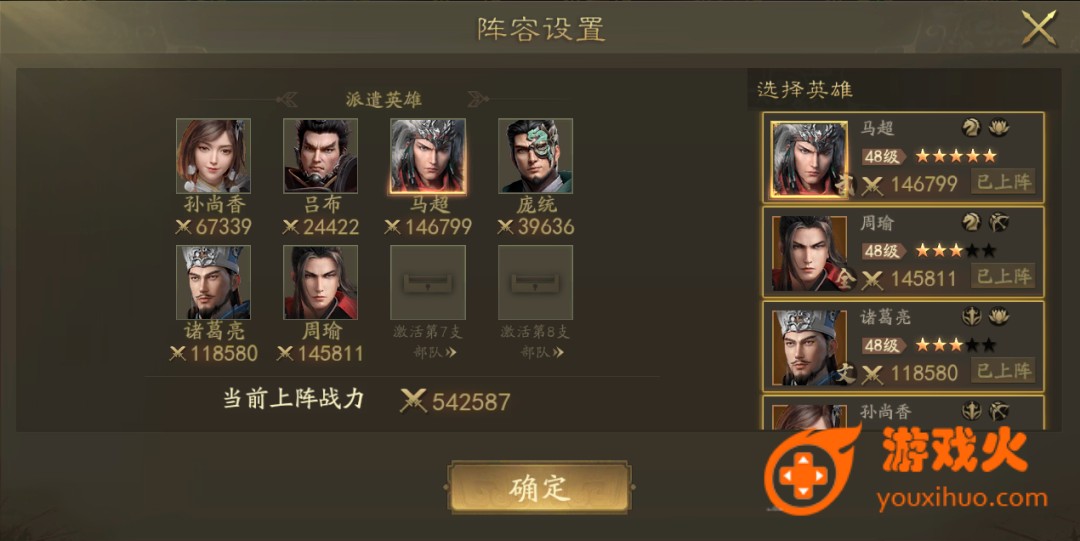Screen dimensions: 1080x541
Task: Activate the locked 8th troop slot
Action: coord(536,283)
